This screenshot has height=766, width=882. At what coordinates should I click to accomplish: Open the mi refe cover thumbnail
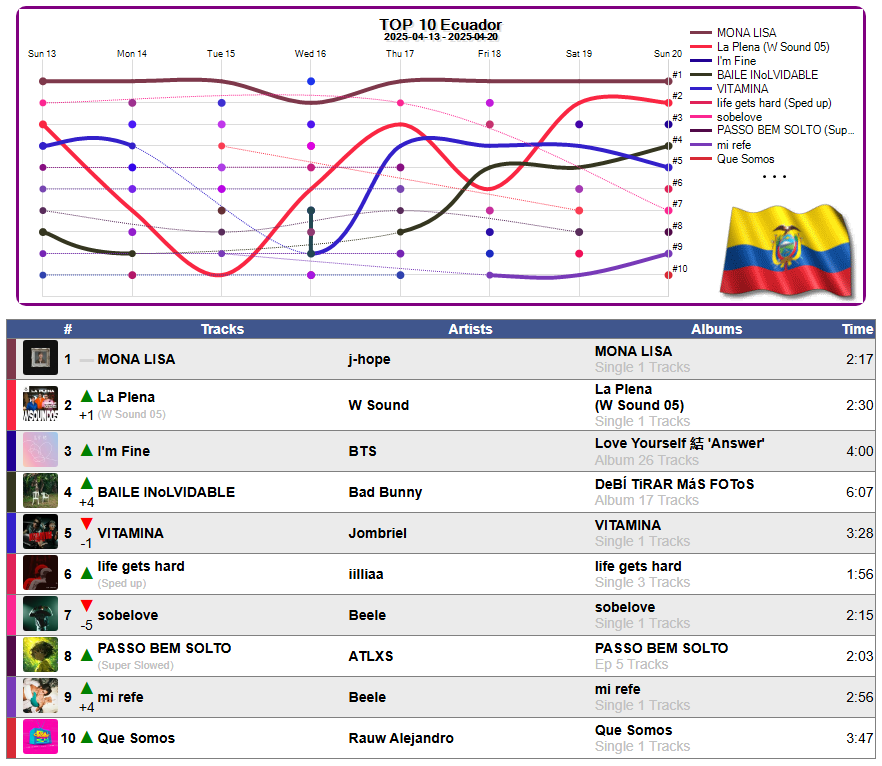(x=40, y=696)
